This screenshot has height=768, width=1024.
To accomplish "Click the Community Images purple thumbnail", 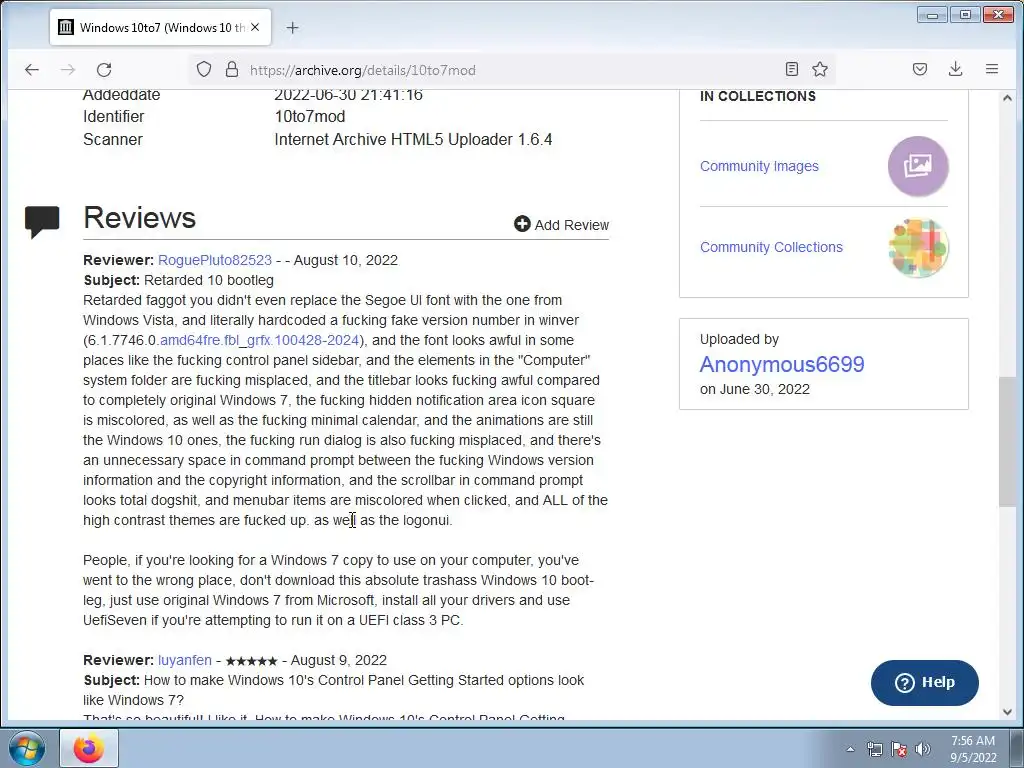I will (x=918, y=166).
